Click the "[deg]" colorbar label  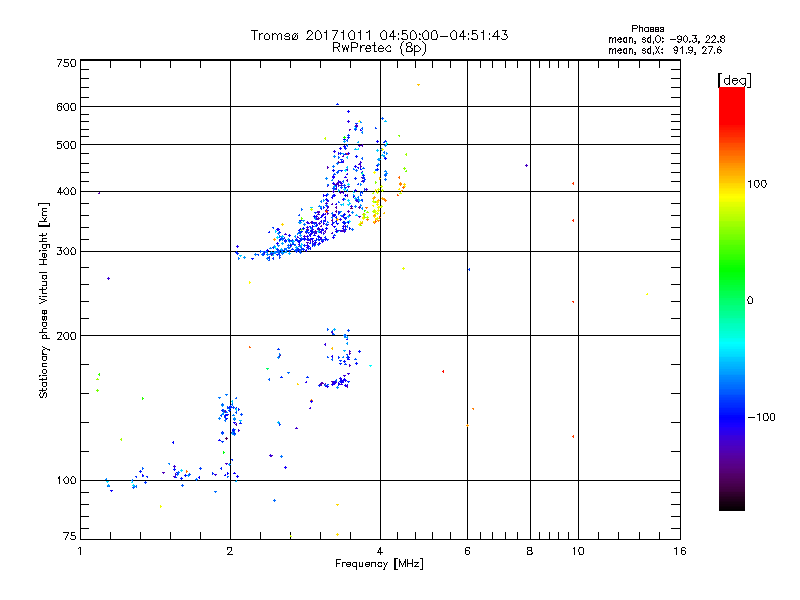(734, 80)
